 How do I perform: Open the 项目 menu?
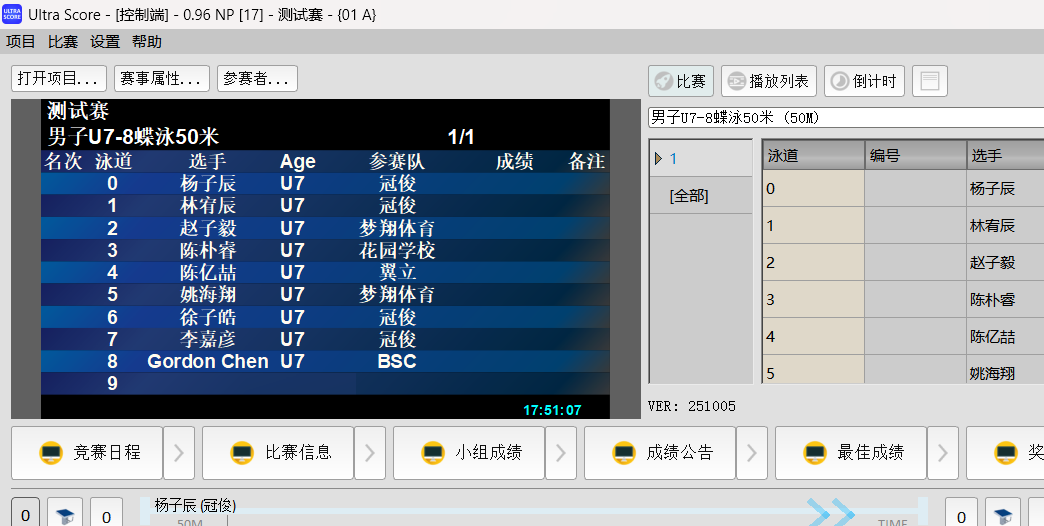(x=21, y=42)
